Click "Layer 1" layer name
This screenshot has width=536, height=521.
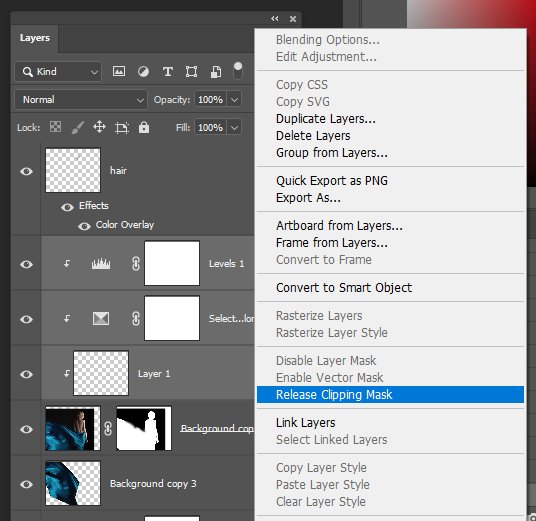tap(154, 374)
